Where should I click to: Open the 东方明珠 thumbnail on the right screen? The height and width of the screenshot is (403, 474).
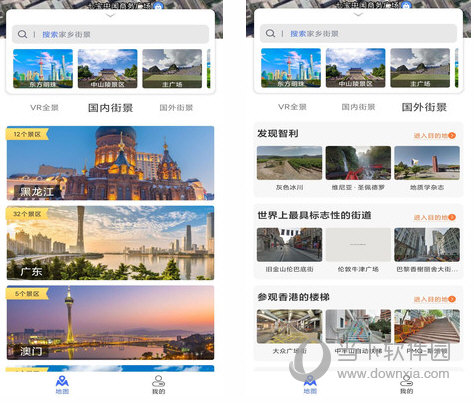coord(291,68)
